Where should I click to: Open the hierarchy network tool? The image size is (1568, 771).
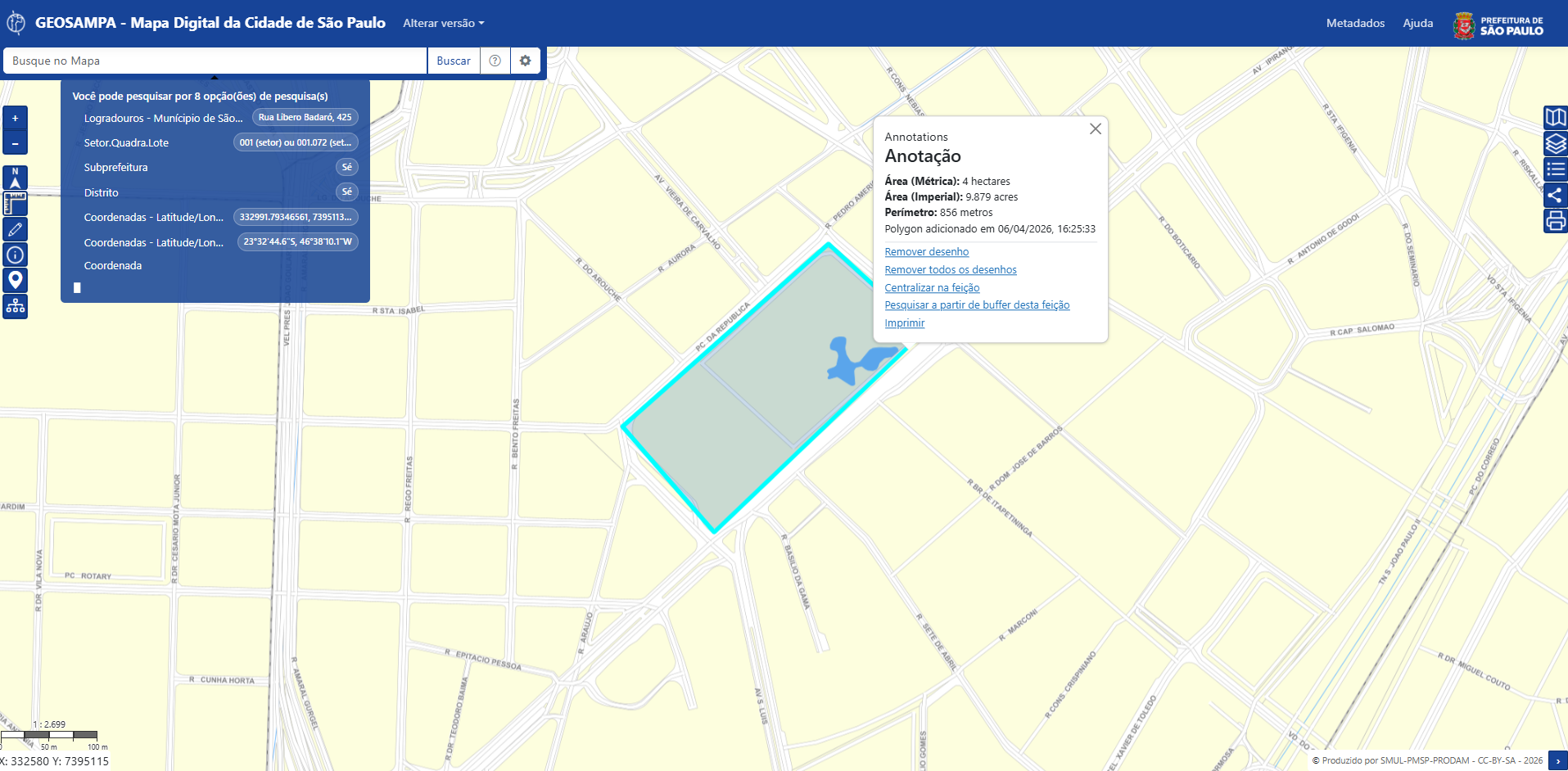pyautogui.click(x=15, y=306)
